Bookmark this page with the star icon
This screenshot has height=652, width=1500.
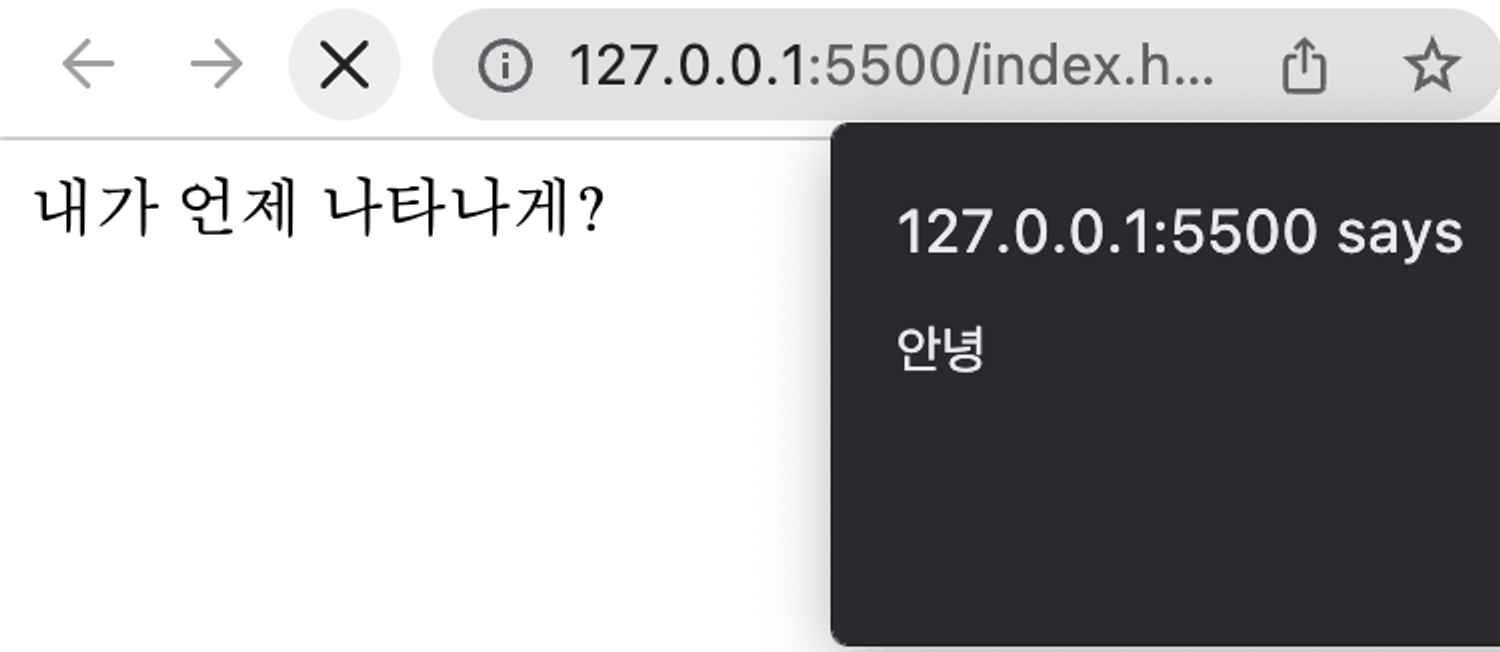[x=1432, y=66]
